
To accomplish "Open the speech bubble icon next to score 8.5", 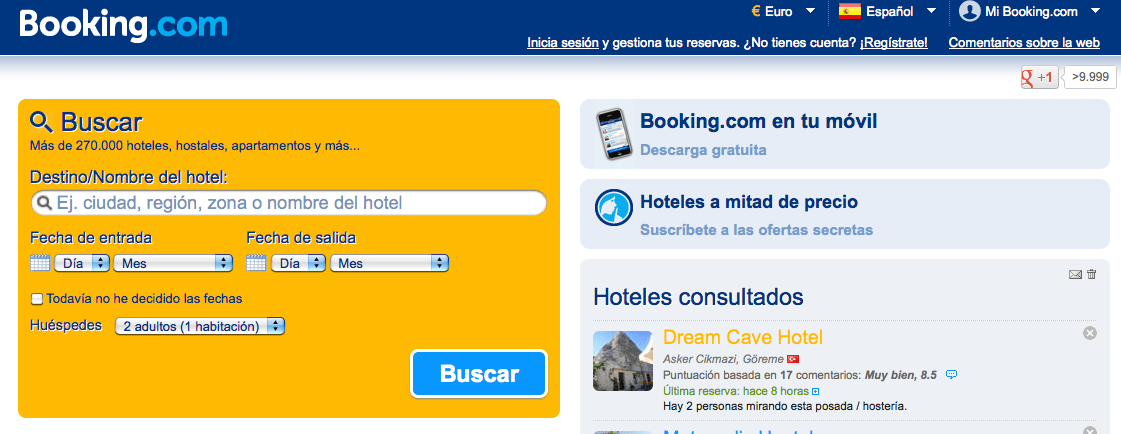I will click(x=951, y=374).
